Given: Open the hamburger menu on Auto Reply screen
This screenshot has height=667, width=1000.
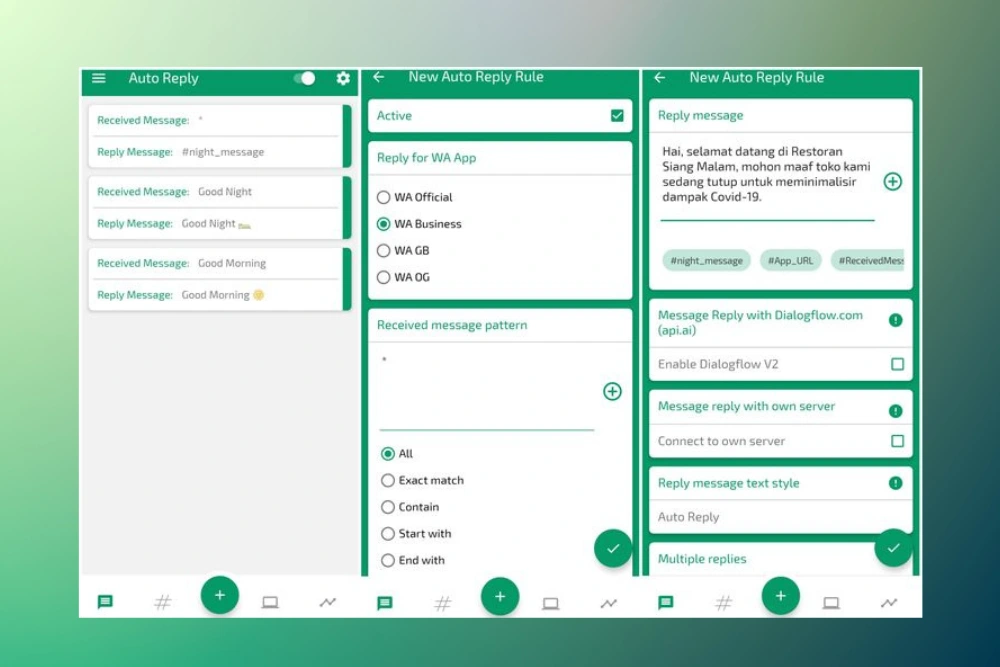Looking at the screenshot, I should pos(99,78).
